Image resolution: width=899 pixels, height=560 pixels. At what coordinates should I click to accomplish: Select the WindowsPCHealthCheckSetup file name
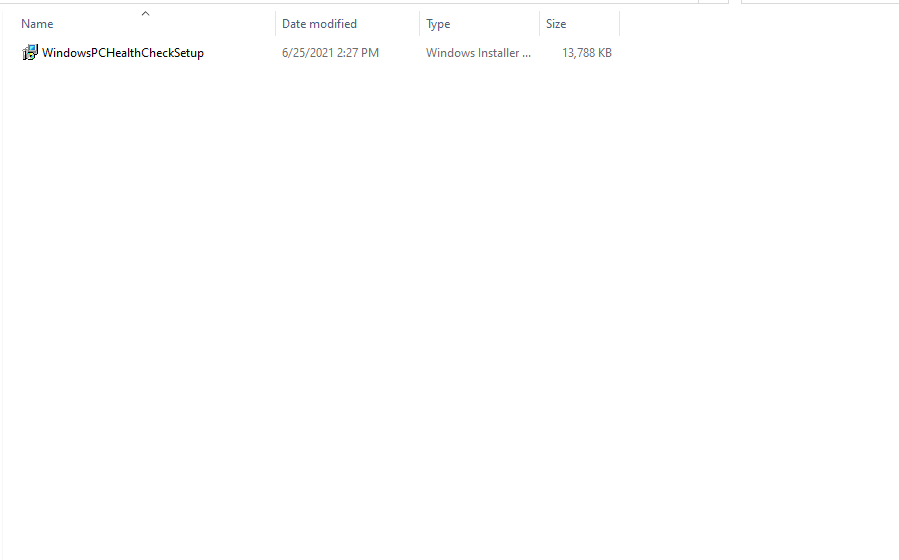[x=123, y=53]
